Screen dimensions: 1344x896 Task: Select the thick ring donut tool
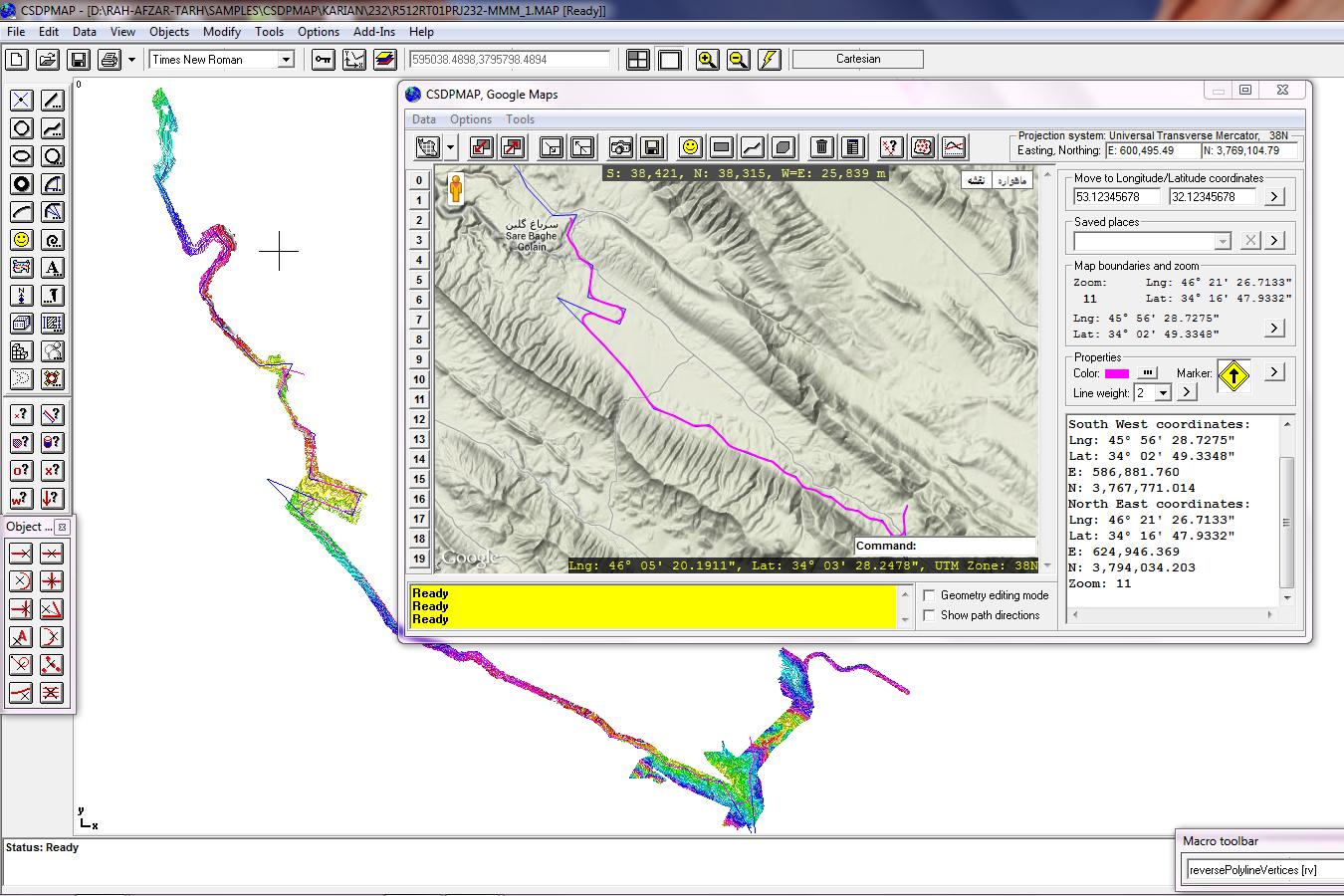tap(22, 184)
